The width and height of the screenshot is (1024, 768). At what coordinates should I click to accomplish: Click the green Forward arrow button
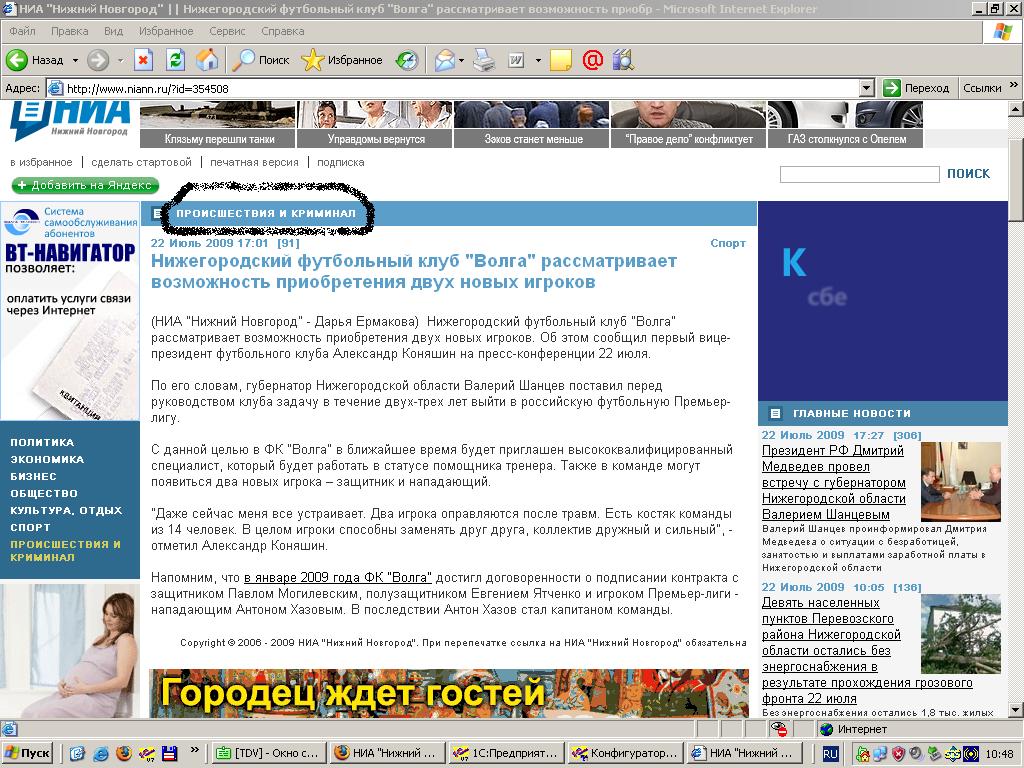click(98, 60)
